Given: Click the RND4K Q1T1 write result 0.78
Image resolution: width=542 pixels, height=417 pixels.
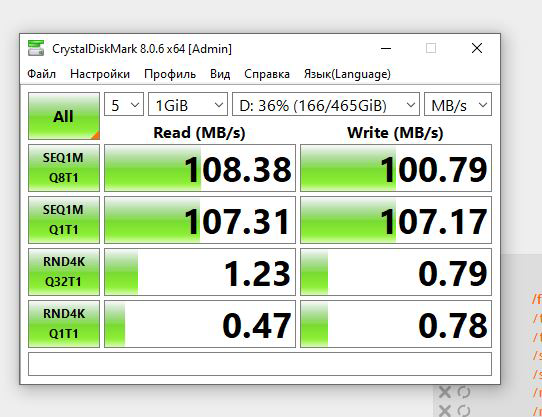Looking at the screenshot, I should 396,324.
